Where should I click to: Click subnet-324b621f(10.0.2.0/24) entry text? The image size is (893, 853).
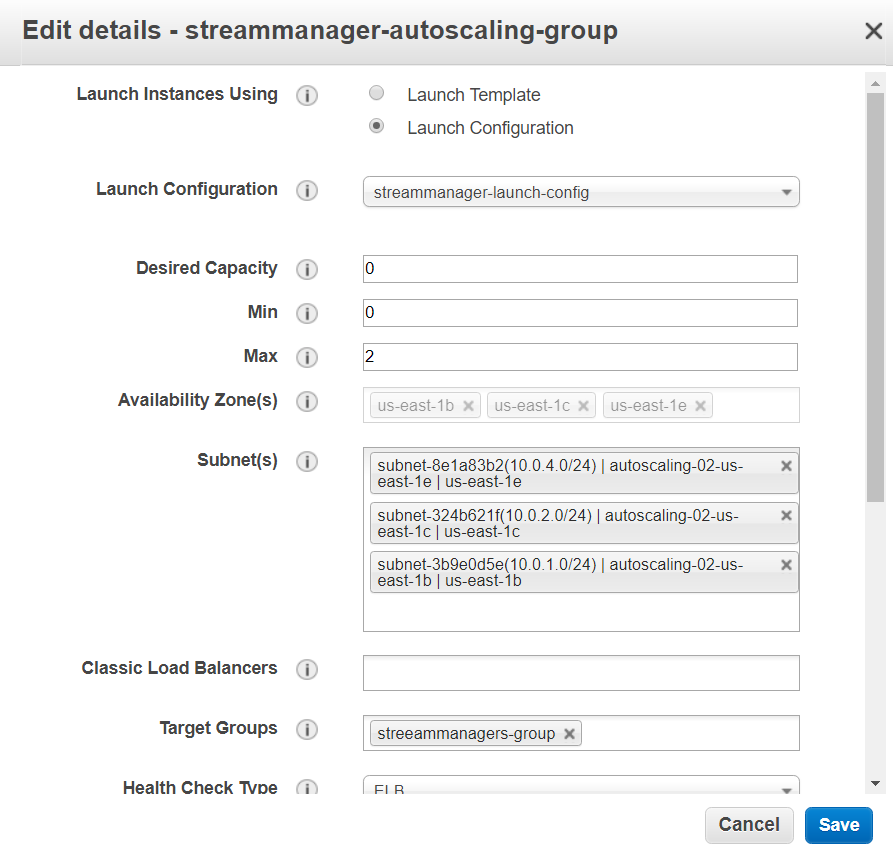[x=558, y=523]
